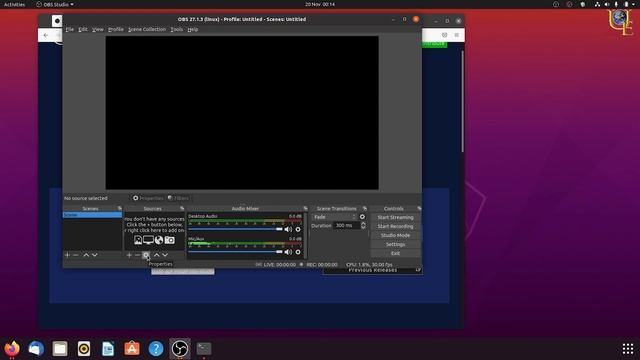Open Desktop Audio settings gear
The height and width of the screenshot is (360, 640).
pos(298,229)
